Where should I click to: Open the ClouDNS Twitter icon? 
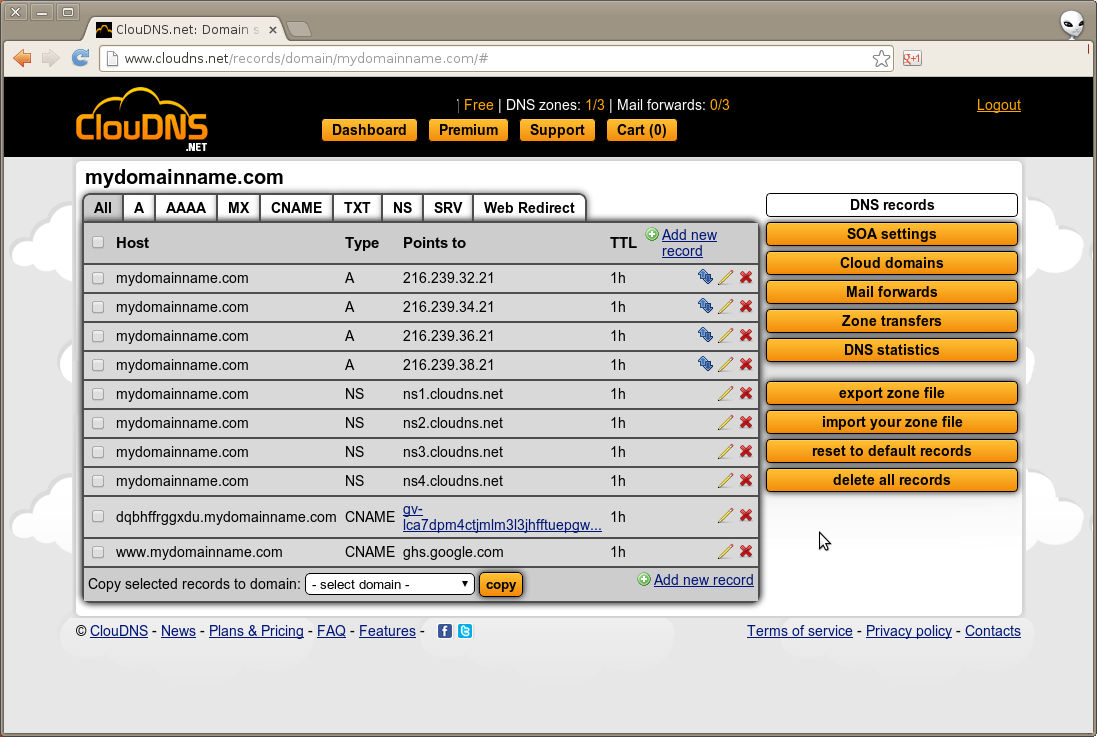point(465,631)
